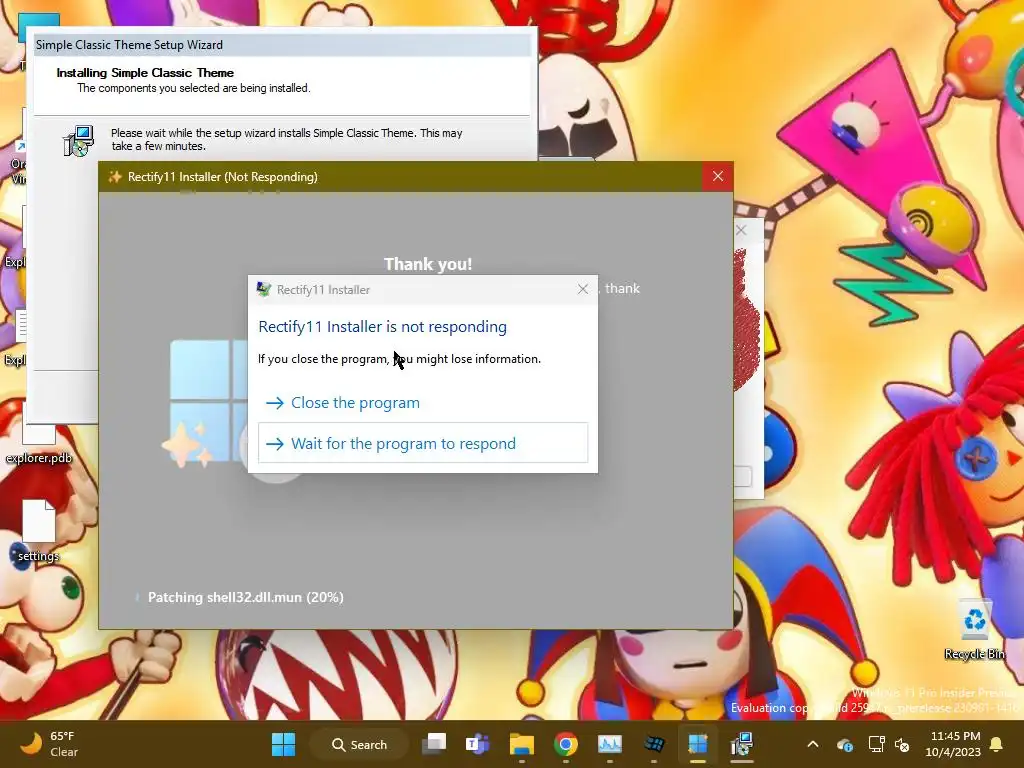Close the window behind Rectify11 installer

(741, 230)
